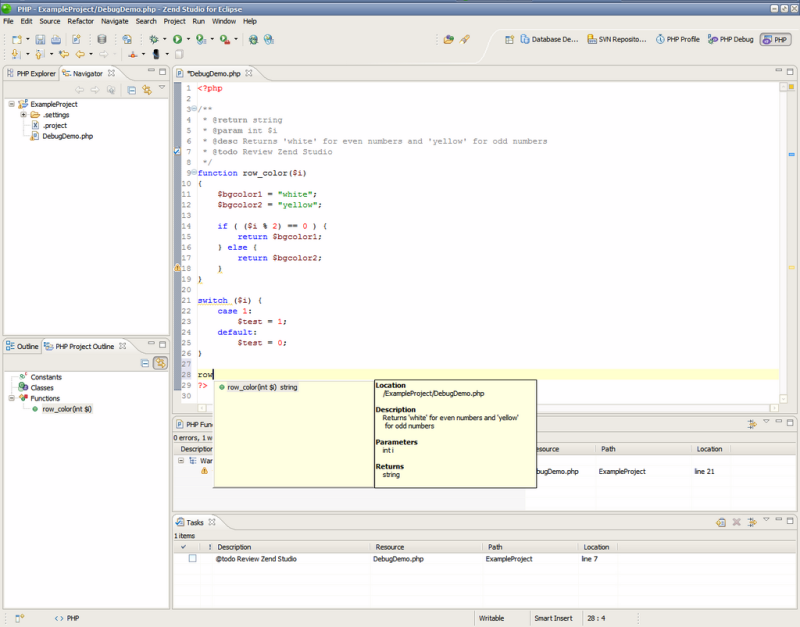Click Collapse All in PHP Project Outline
The width and height of the screenshot is (800, 627).
[145, 363]
